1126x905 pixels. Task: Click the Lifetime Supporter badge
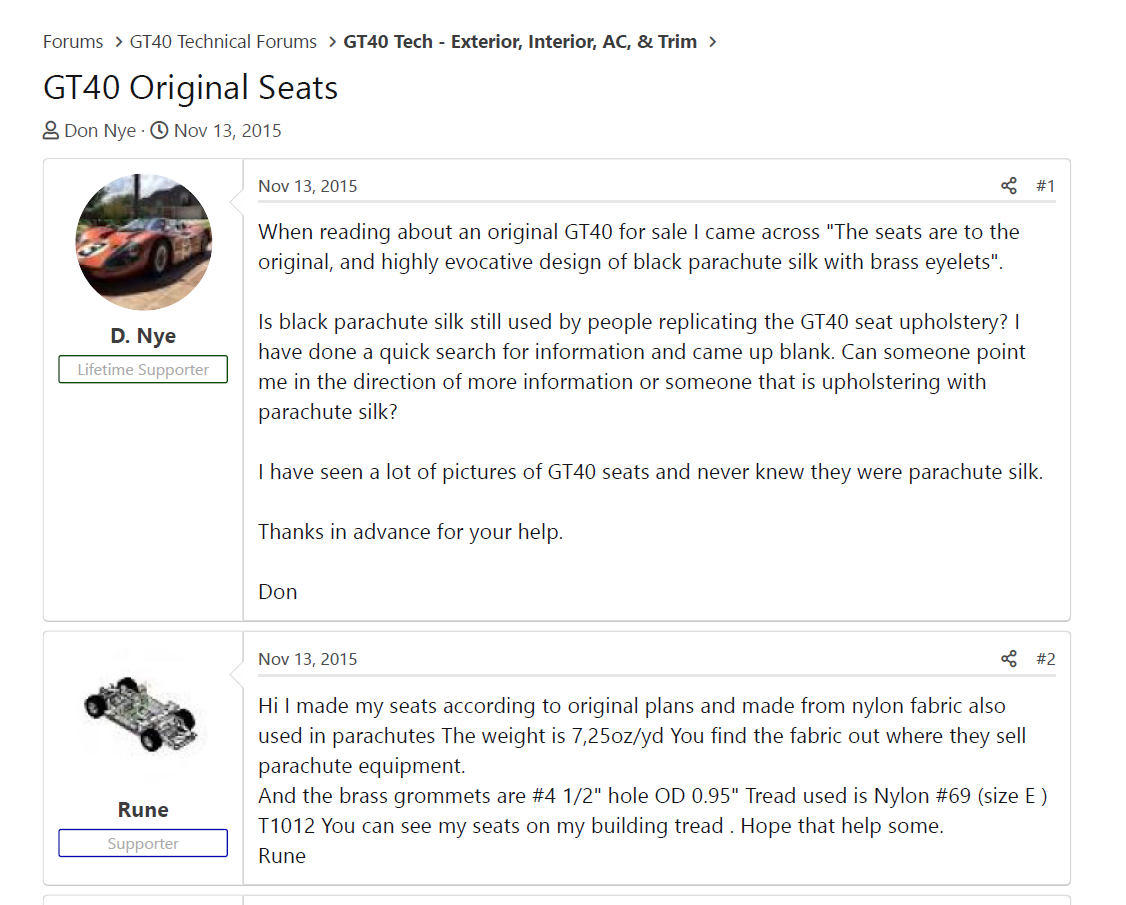coord(143,369)
